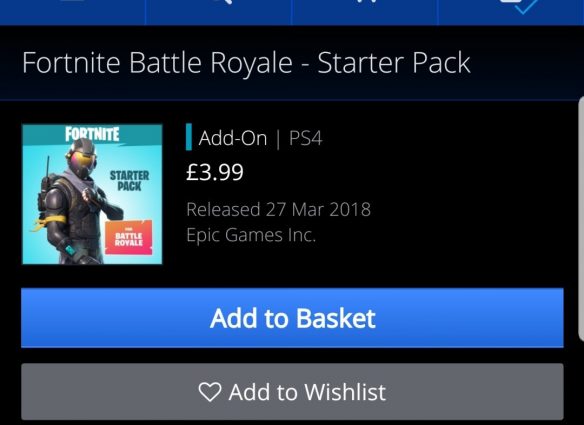Click the teal accent bar beside Add-On

tap(189, 137)
